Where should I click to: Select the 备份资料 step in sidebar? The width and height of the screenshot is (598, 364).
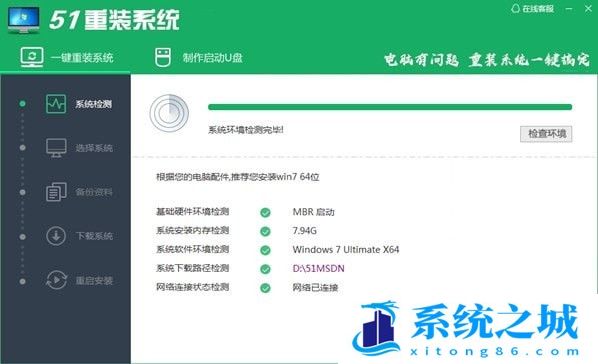point(79,192)
